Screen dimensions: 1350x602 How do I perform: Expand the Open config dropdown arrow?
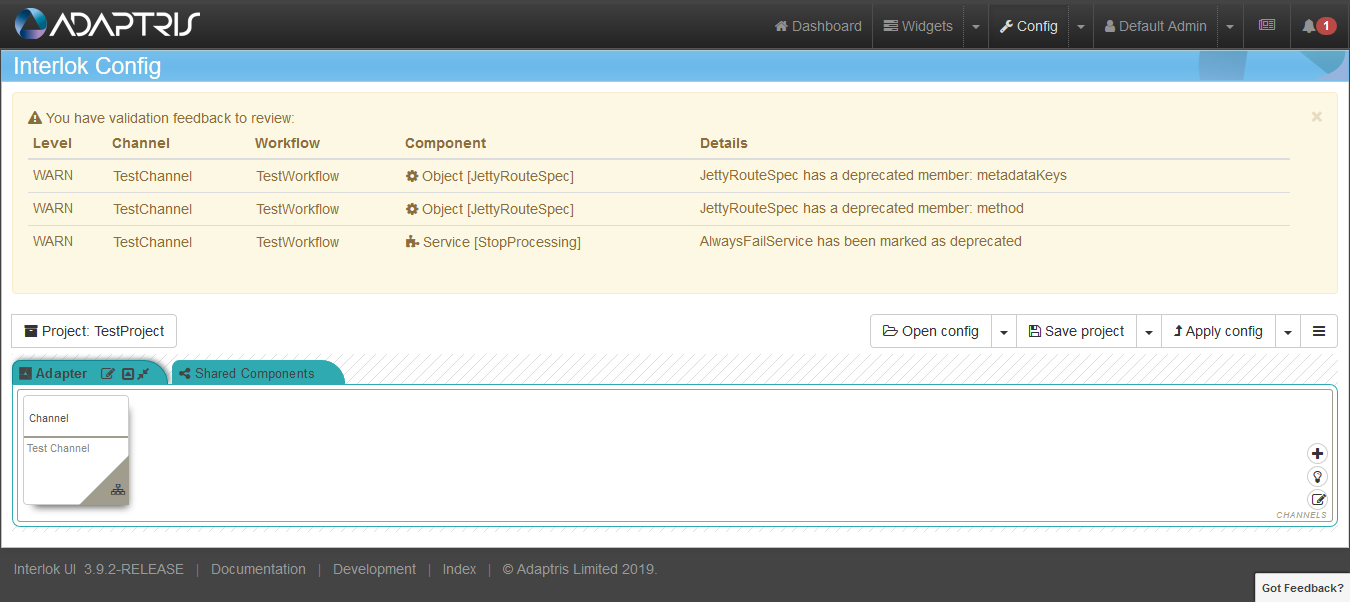[x=1004, y=331]
